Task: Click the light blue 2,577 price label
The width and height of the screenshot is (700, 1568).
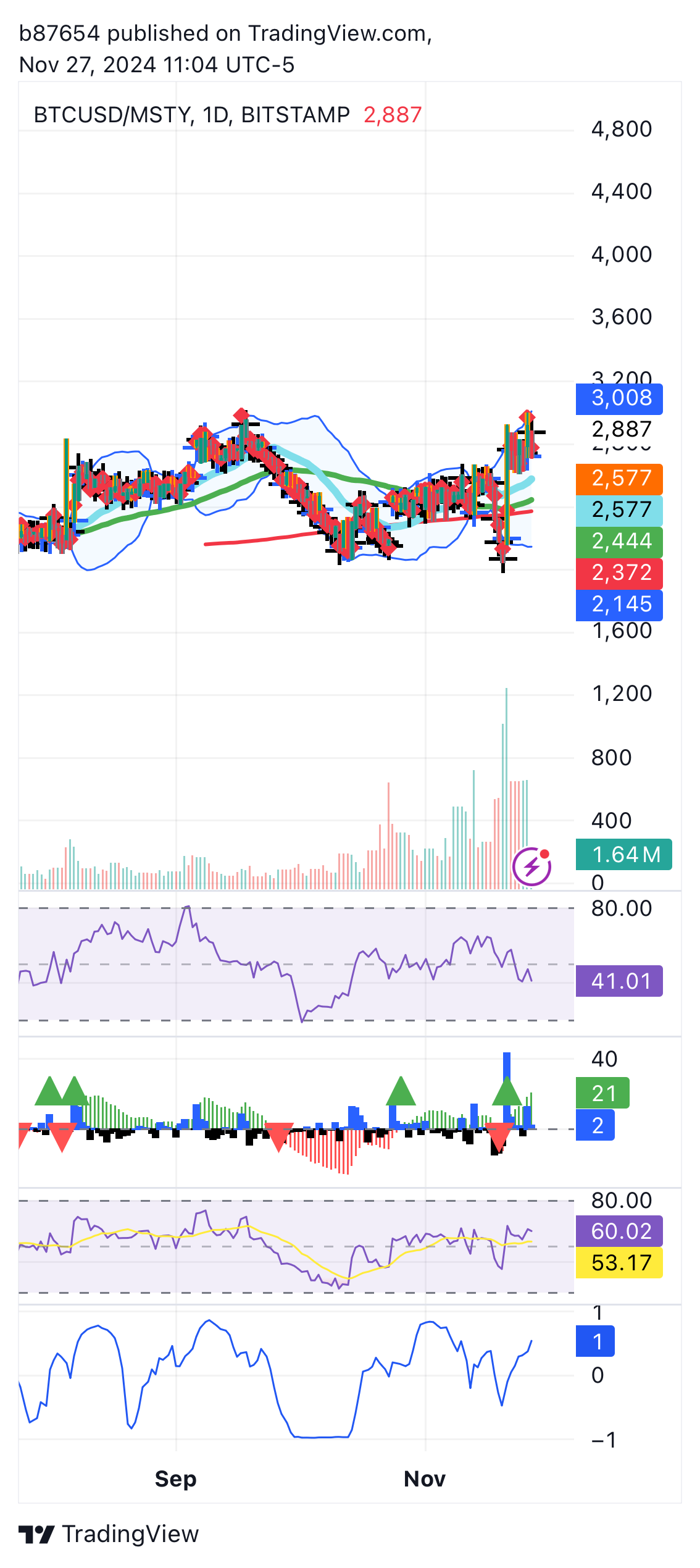Action: tap(619, 510)
